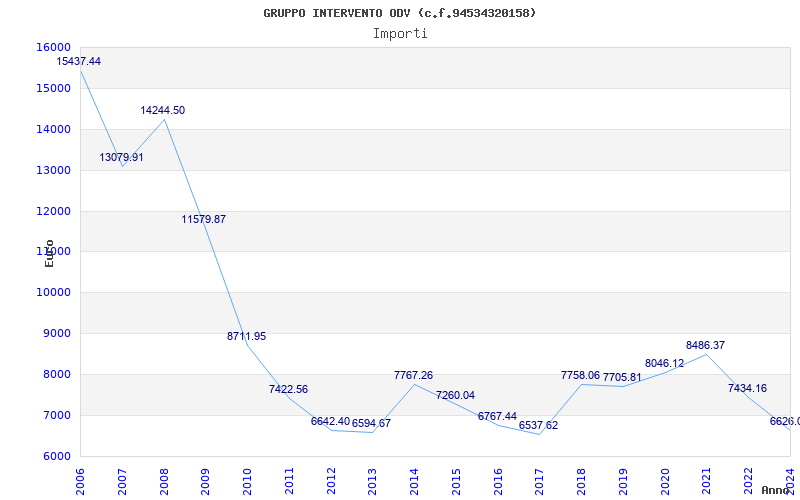Click the 2014 x-axis year label

415,481
